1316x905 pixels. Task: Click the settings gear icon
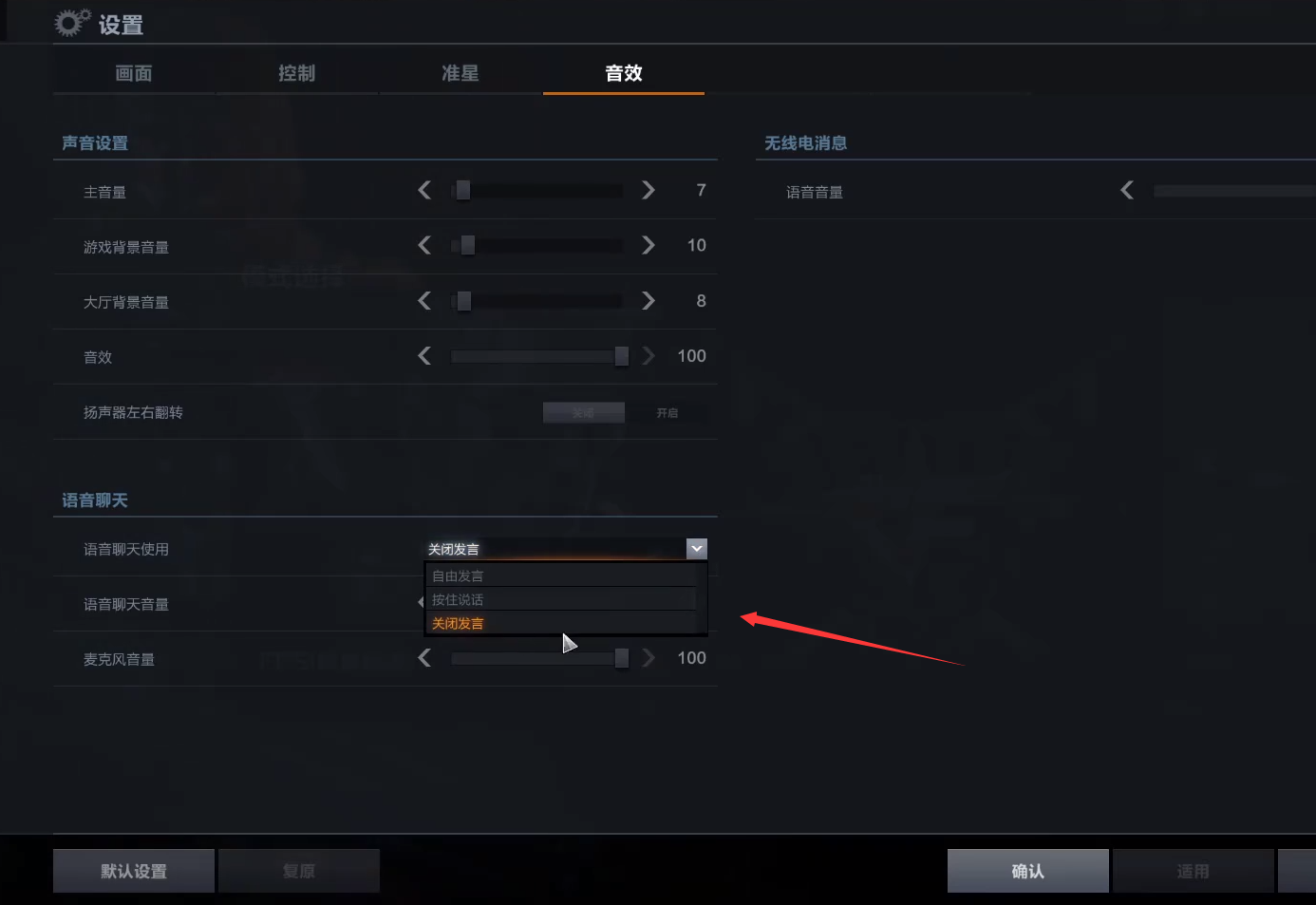(72, 23)
